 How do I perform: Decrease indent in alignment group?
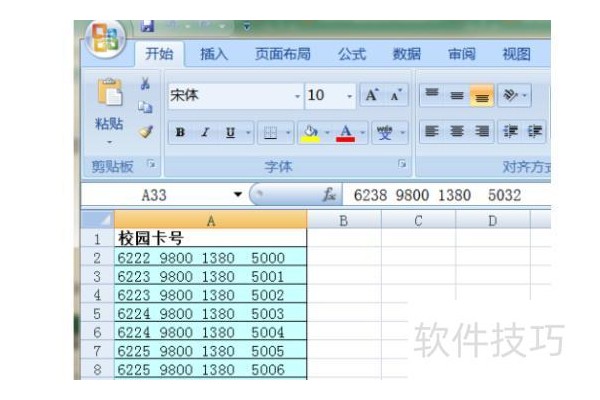click(510, 132)
